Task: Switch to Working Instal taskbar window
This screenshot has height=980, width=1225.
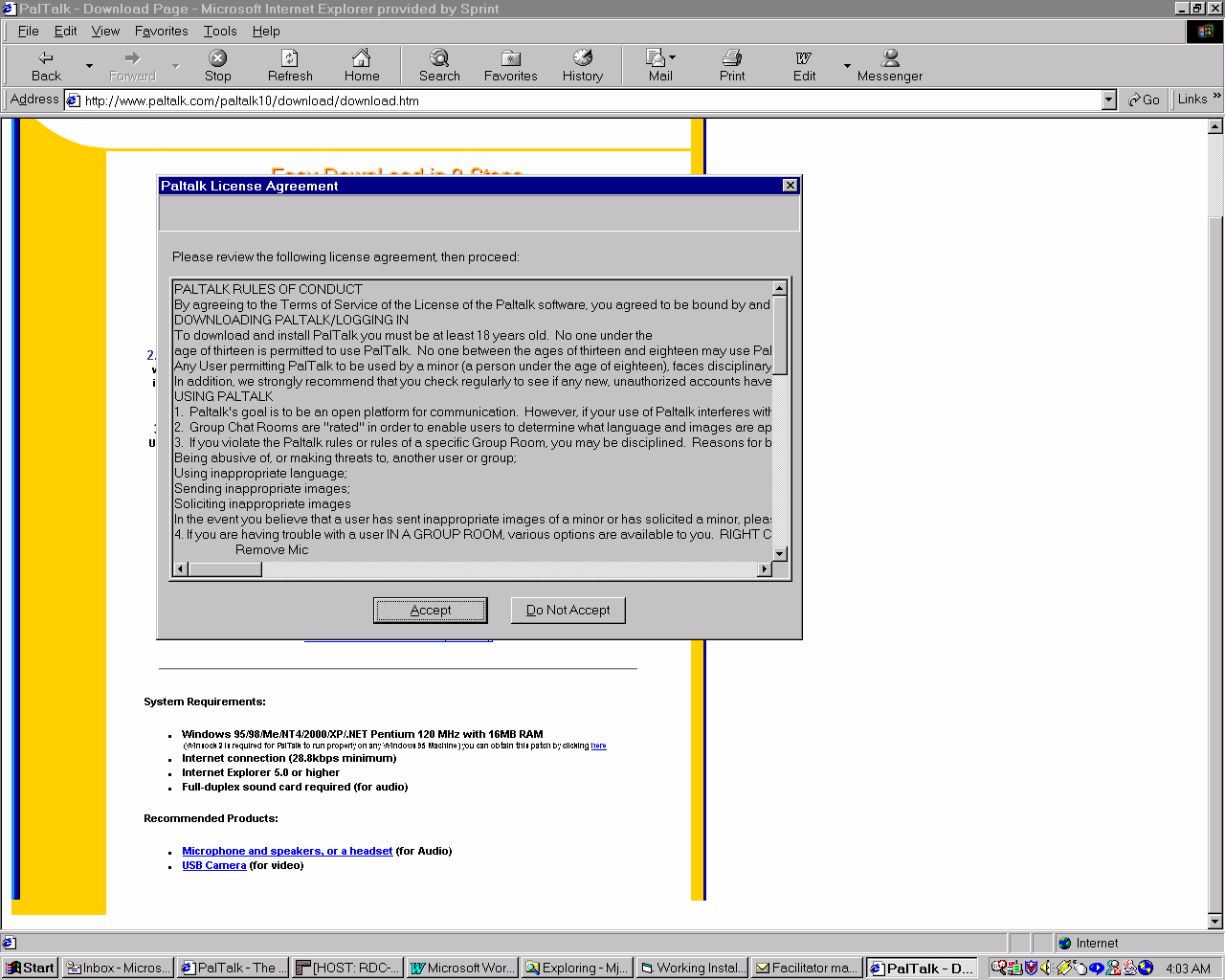Action: [692, 968]
